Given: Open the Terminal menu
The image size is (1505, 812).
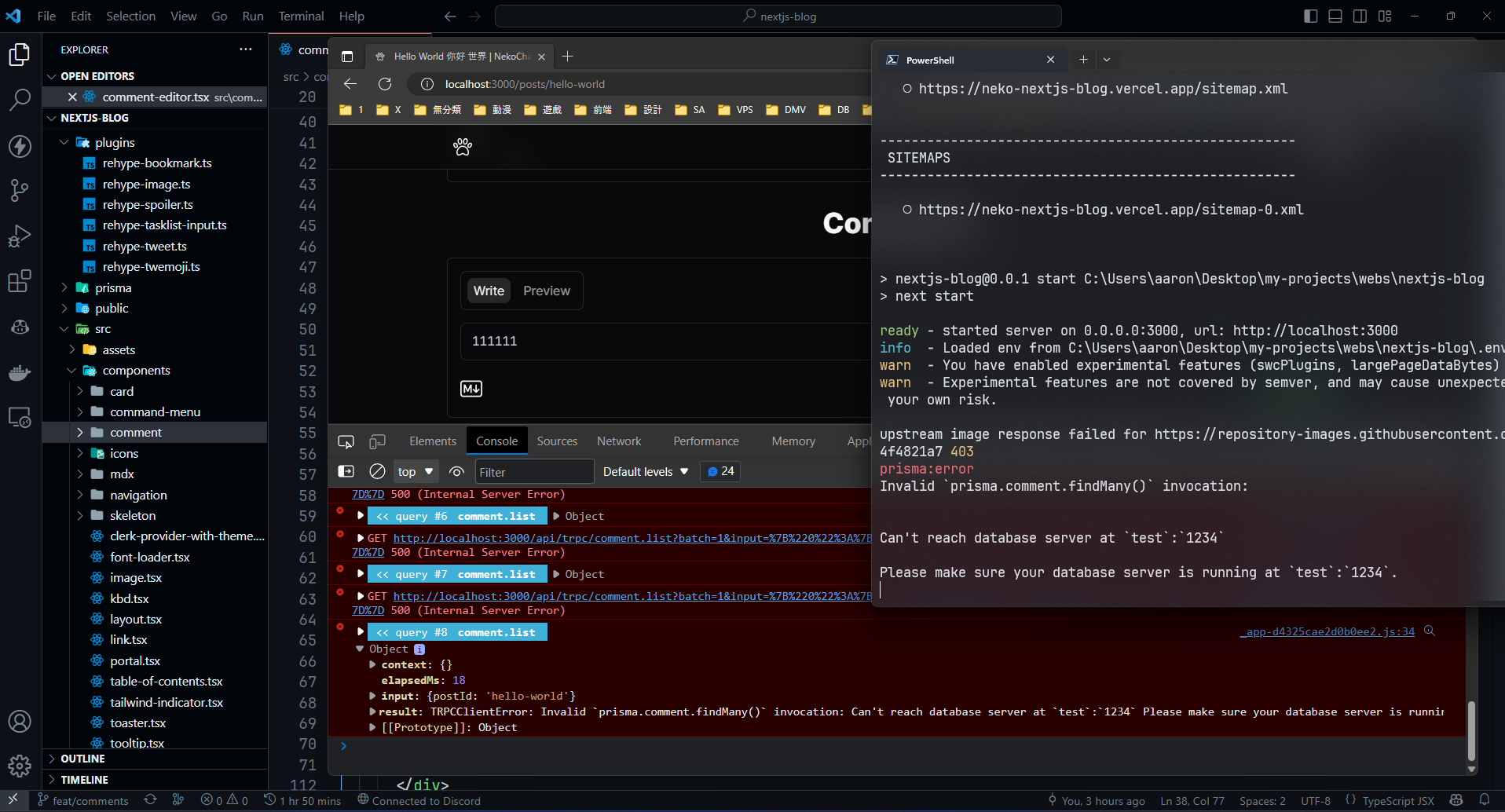Looking at the screenshot, I should coord(301,16).
